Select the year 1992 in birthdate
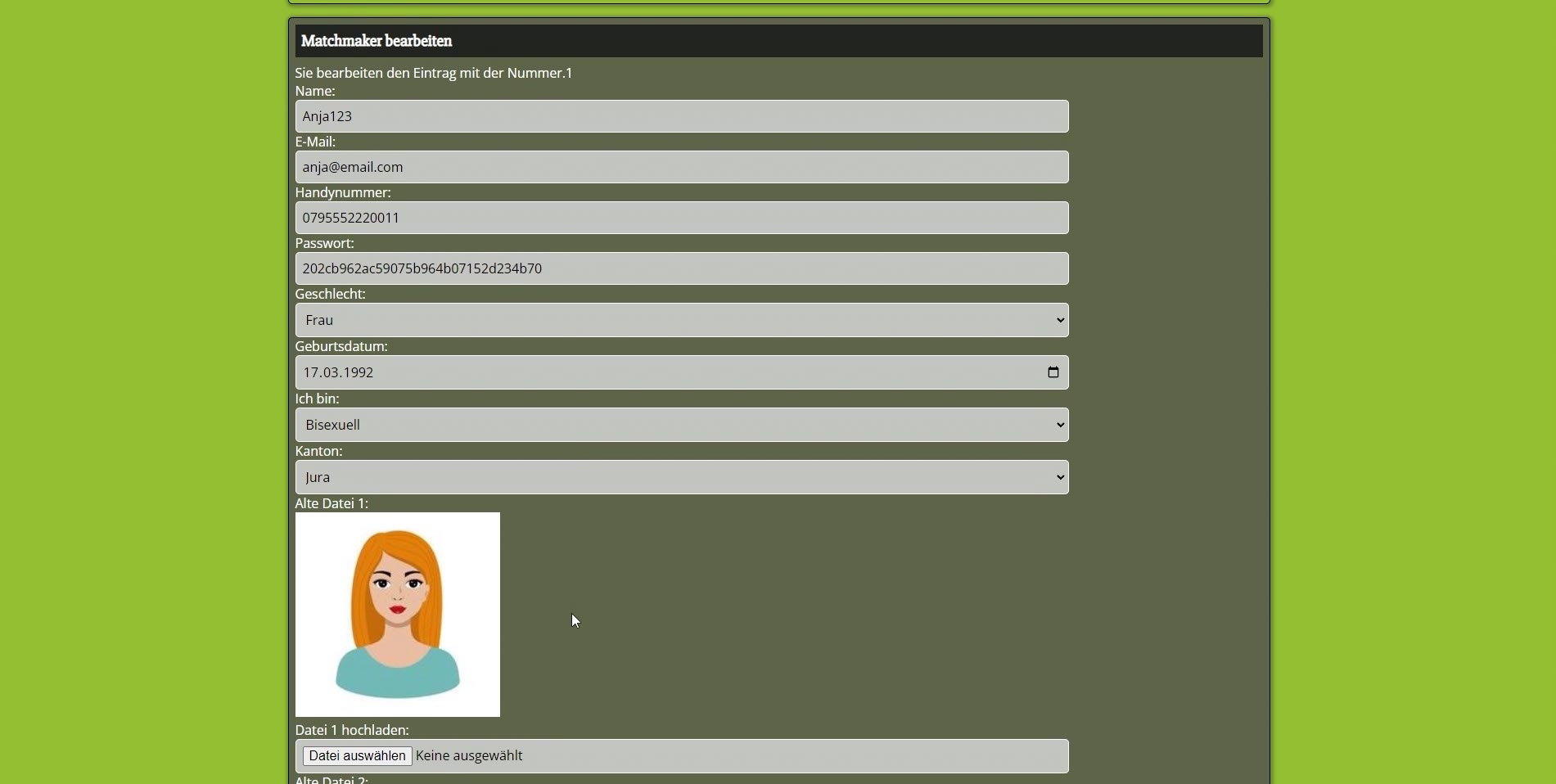Image resolution: width=1556 pixels, height=784 pixels. [359, 372]
